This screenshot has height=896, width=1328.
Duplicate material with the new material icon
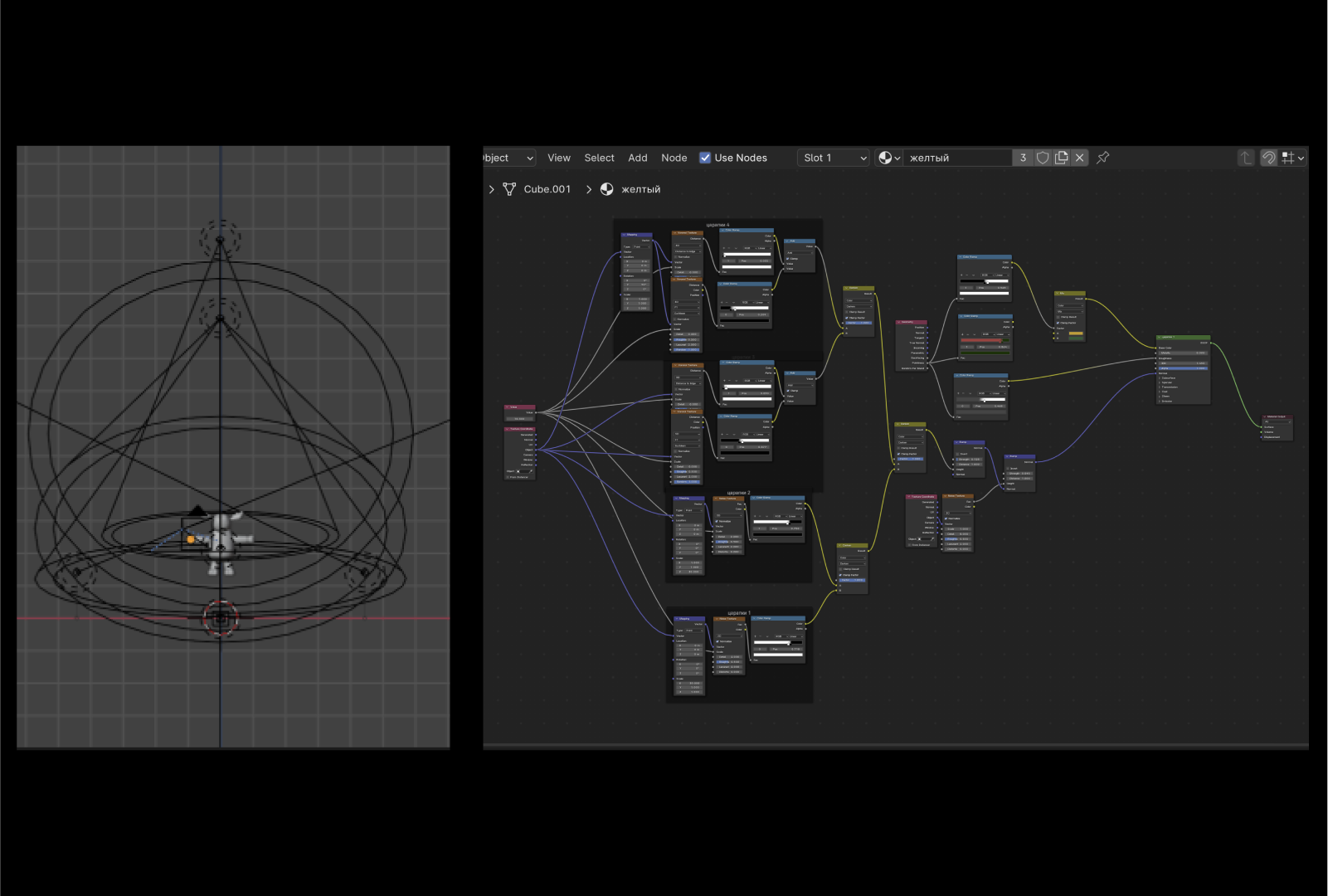(1061, 158)
